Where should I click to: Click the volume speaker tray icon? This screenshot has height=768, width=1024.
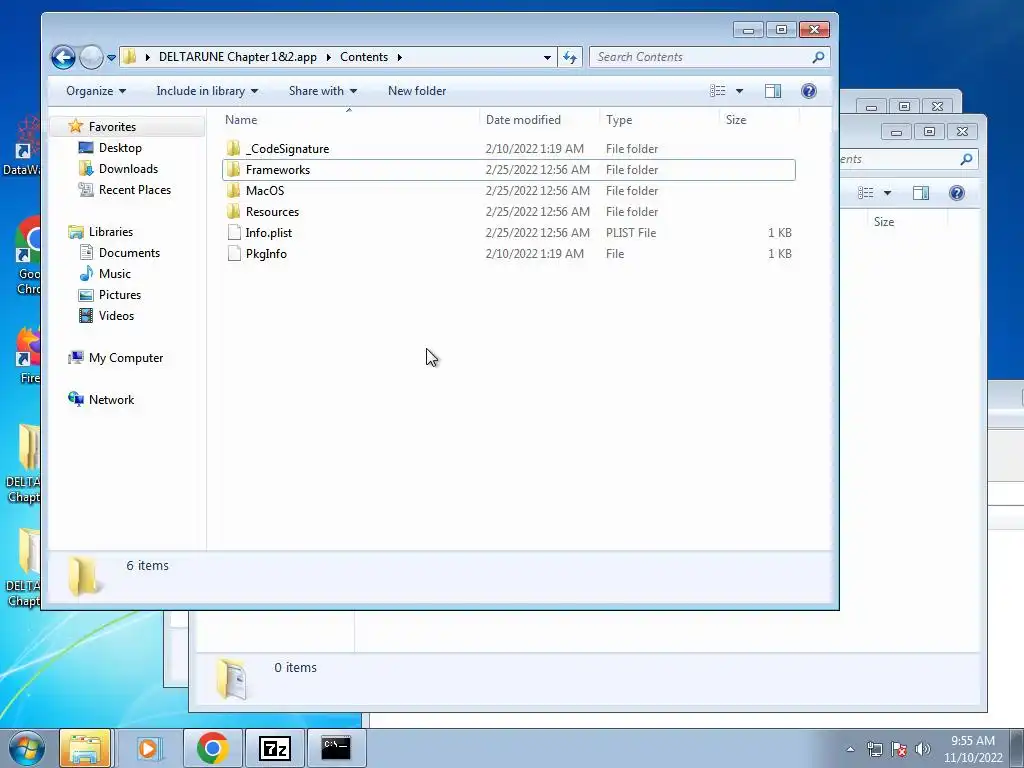tap(923, 749)
